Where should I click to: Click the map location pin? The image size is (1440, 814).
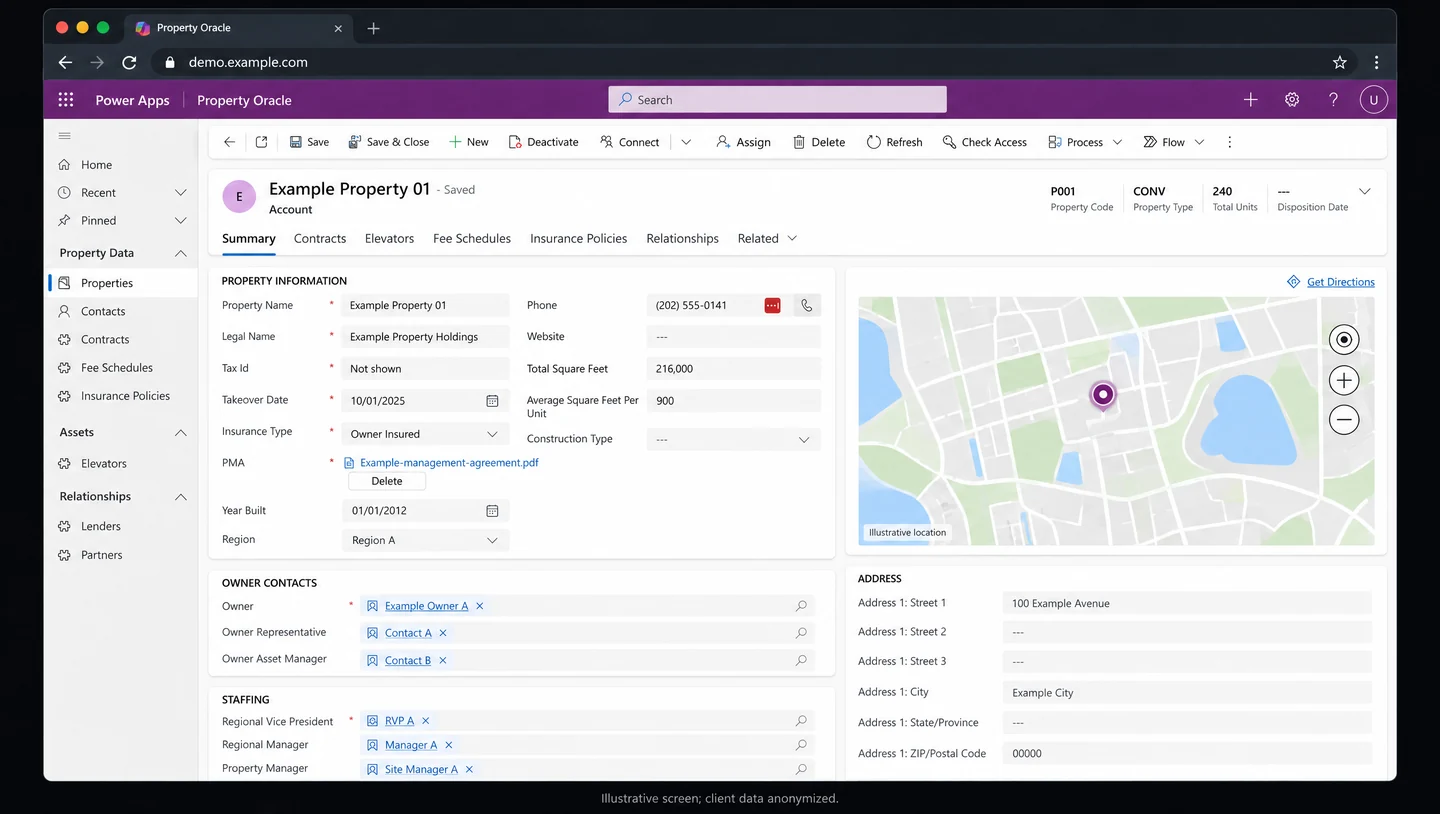pyautogui.click(x=1102, y=397)
